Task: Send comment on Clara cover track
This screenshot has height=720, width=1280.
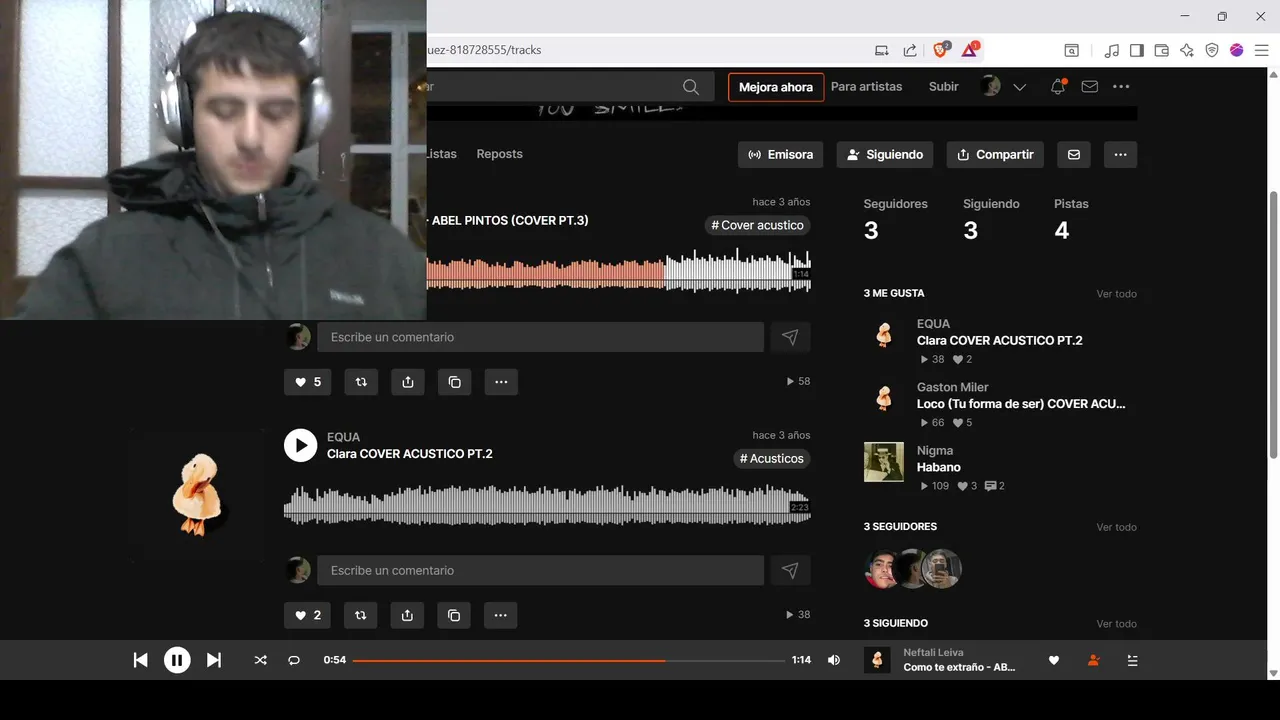Action: click(x=790, y=570)
